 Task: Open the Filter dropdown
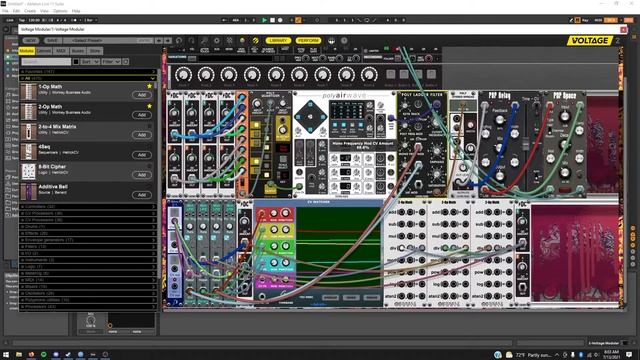pos(111,62)
